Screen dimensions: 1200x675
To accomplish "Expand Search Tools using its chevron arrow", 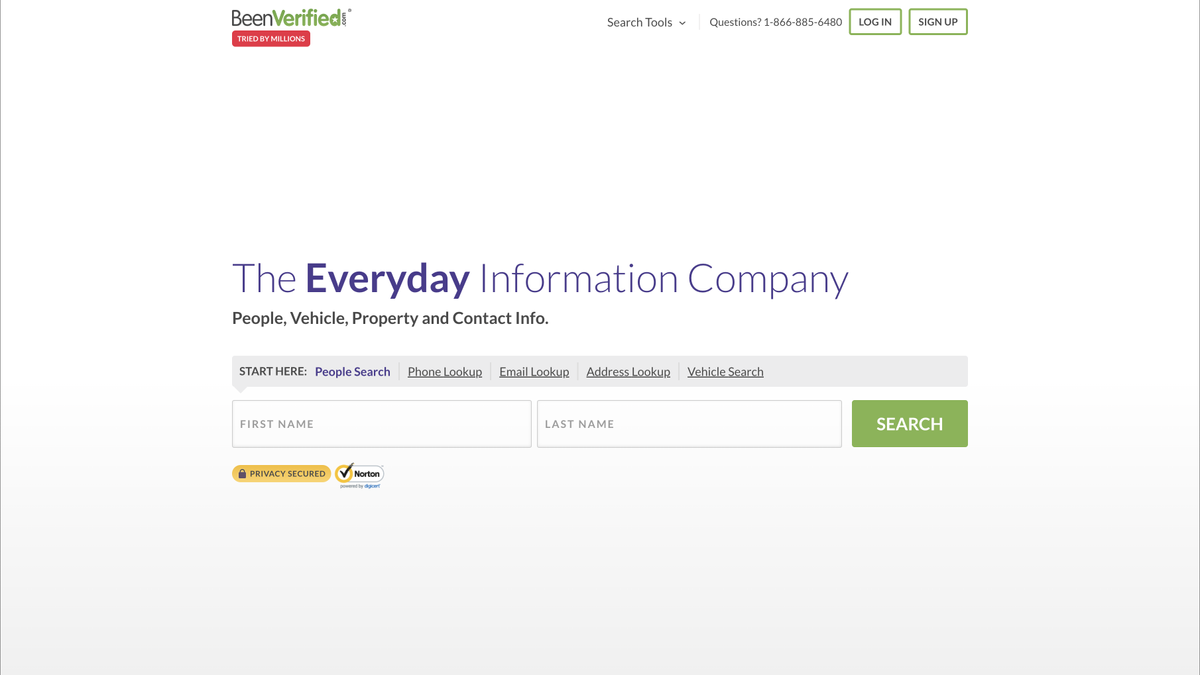I will click(682, 22).
